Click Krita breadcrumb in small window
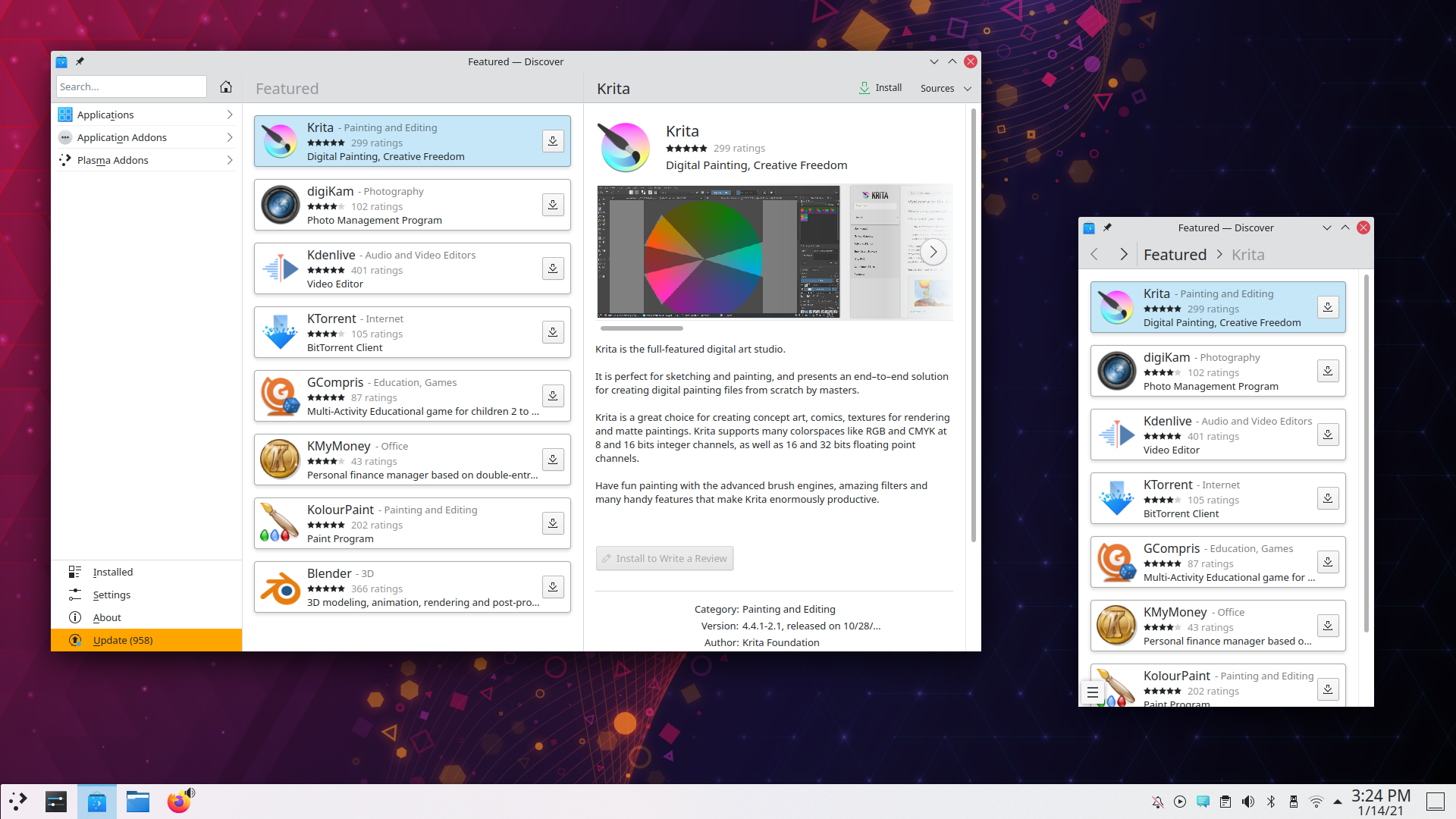The image size is (1456, 819). point(1247,255)
